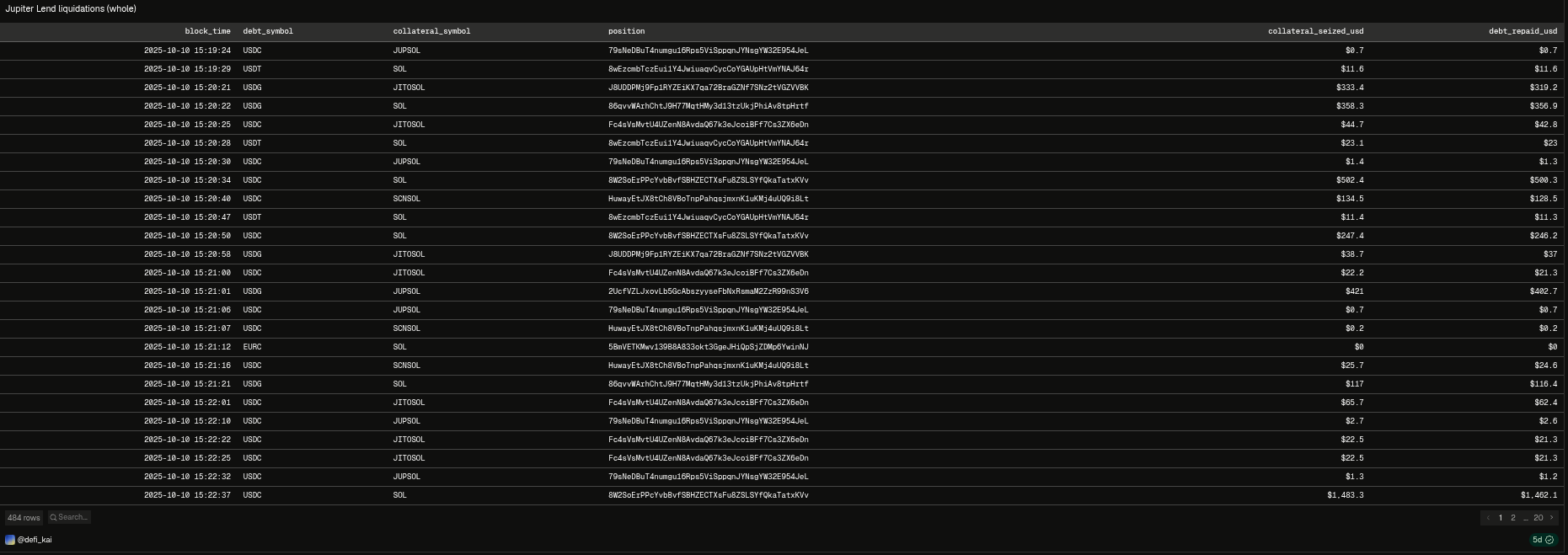Click position 2UcfVZLJxovLb5GcAbszyyseFbNxRsmaM2ZzR99nS3V6

[x=709, y=291]
